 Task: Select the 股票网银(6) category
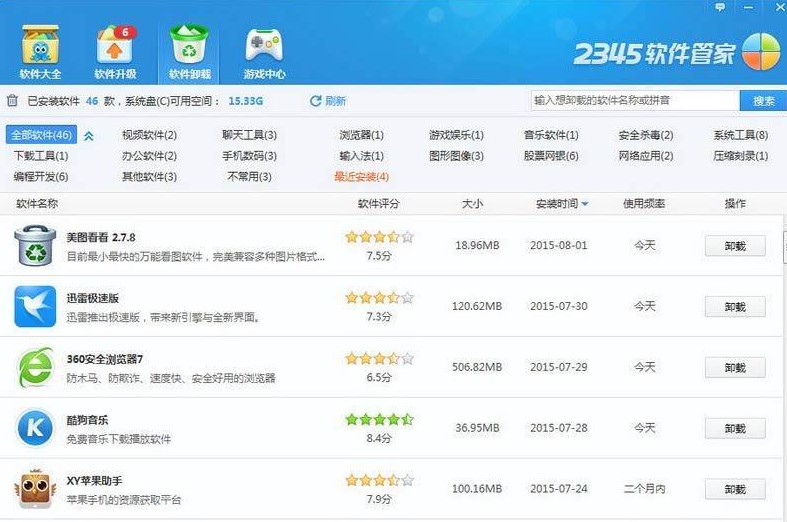[x=551, y=156]
